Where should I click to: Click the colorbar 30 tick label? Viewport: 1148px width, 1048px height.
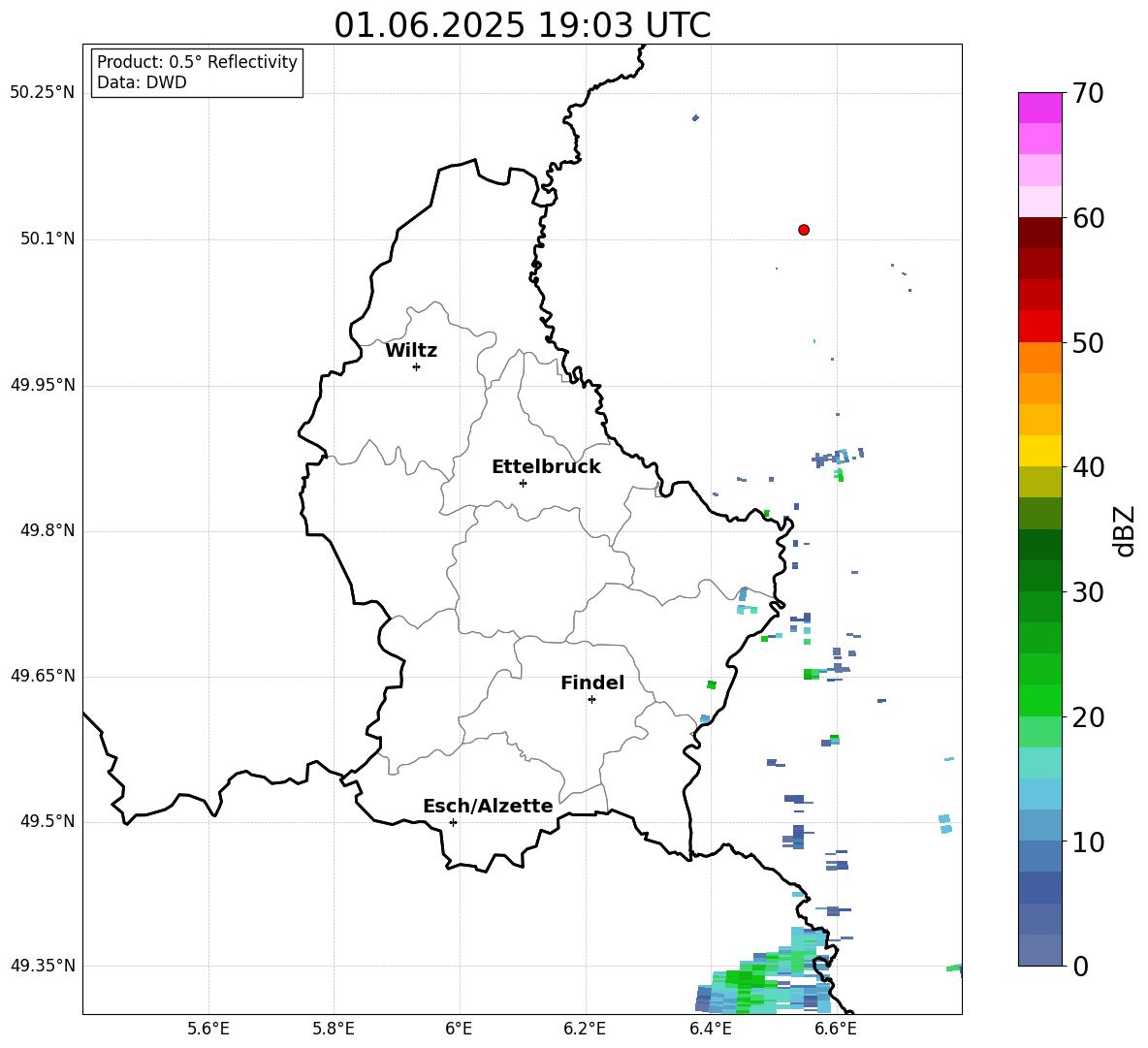(1088, 592)
